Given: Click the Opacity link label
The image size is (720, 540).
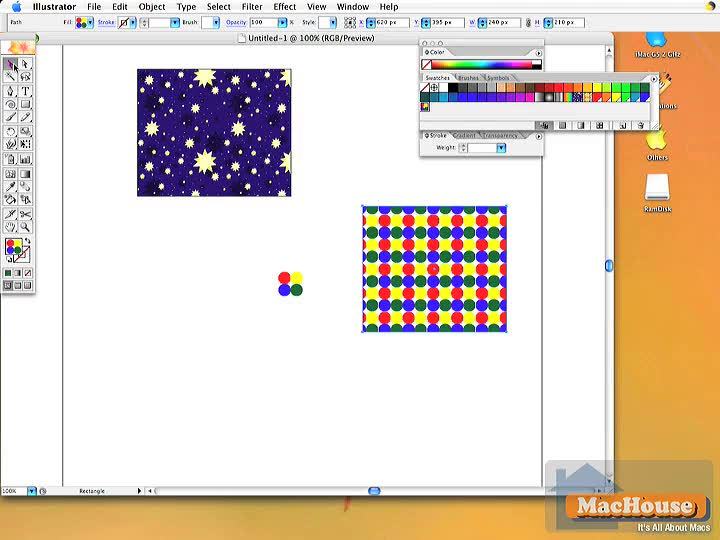Looking at the screenshot, I should coord(235,22).
